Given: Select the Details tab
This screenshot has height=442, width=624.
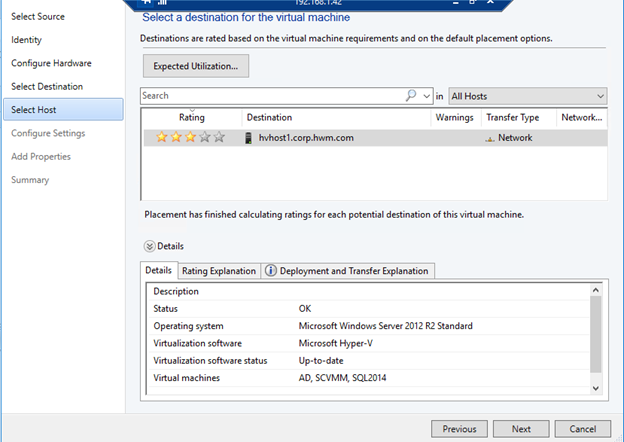Looking at the screenshot, I should 159,270.
